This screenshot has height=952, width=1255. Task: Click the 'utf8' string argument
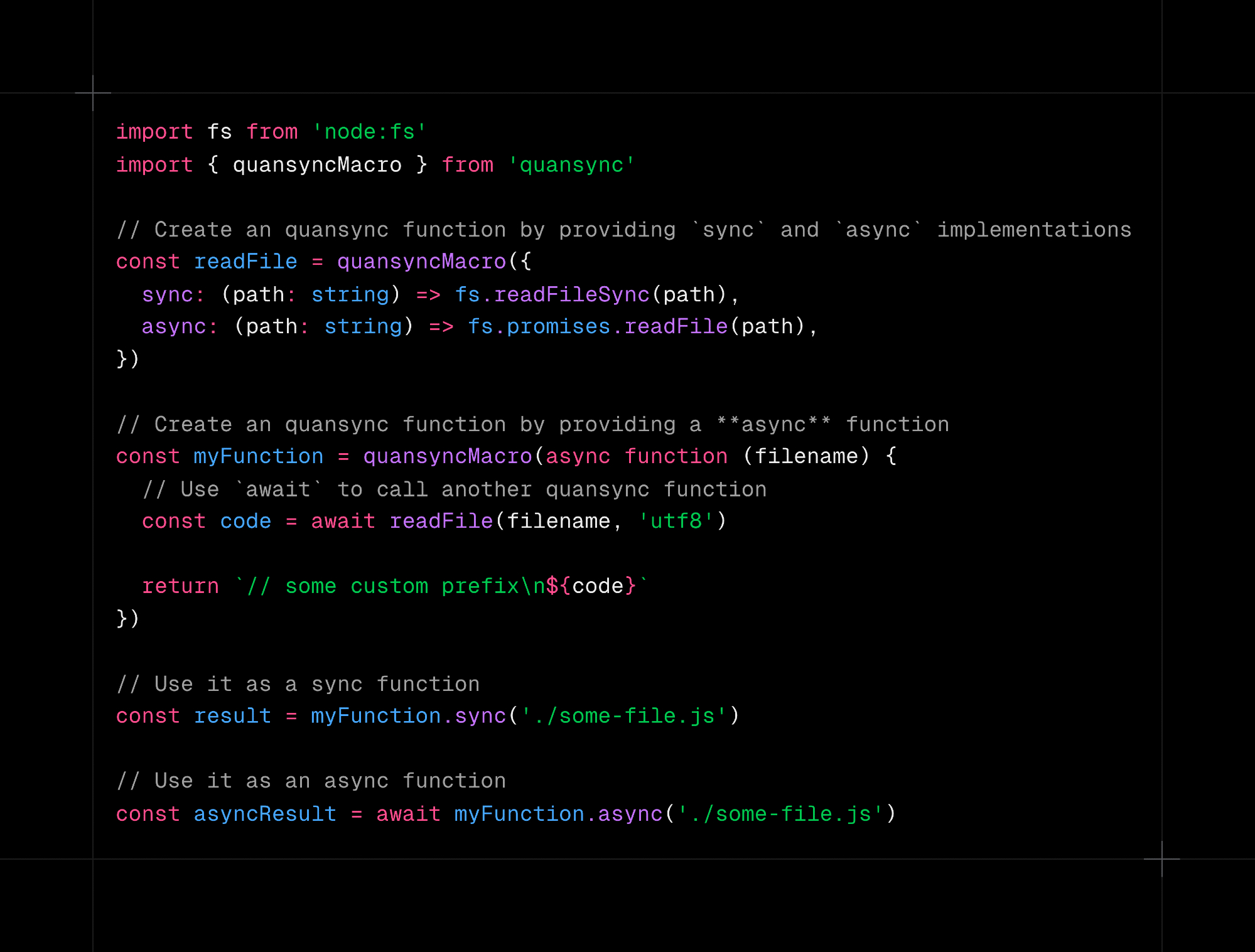(x=676, y=521)
